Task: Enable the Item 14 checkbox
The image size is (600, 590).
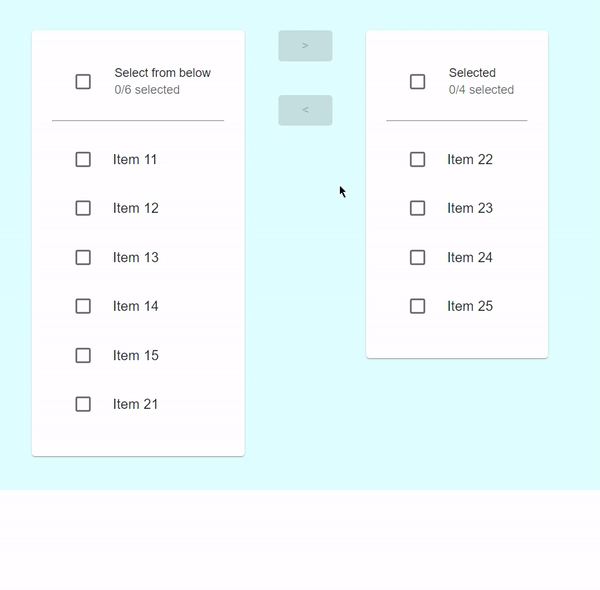Action: (83, 306)
